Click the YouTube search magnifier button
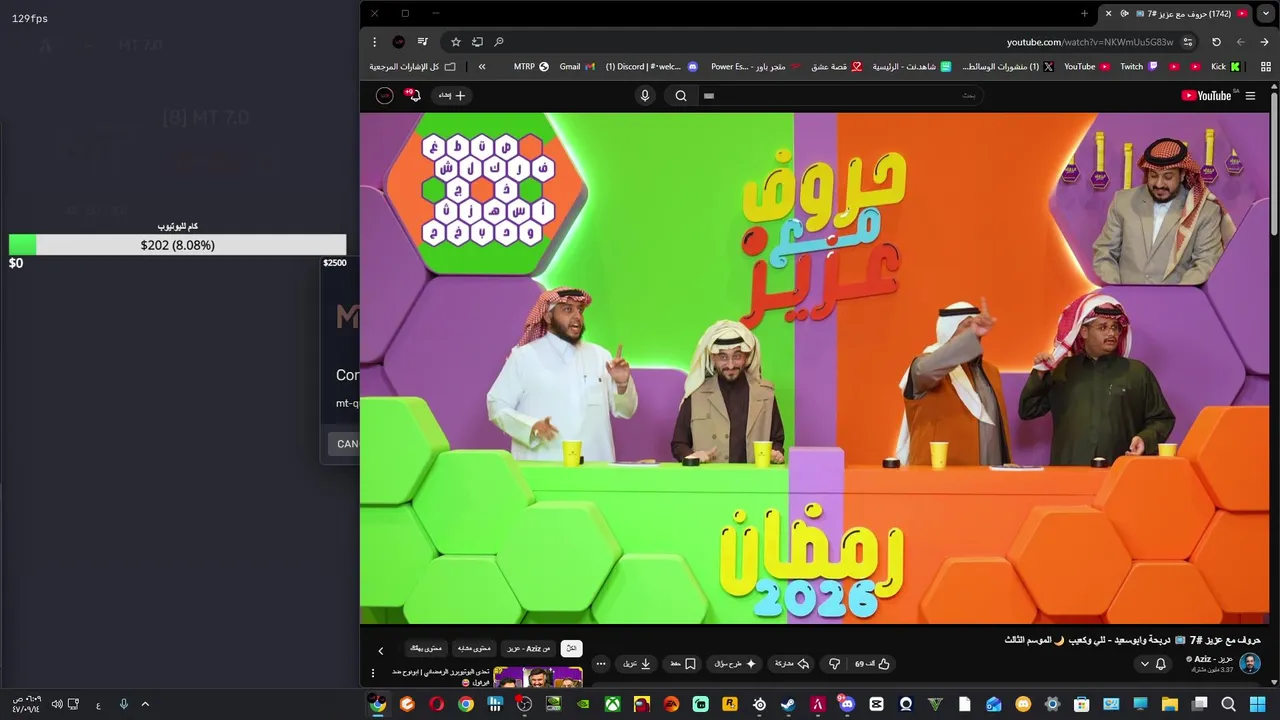The width and height of the screenshot is (1280, 720). (x=681, y=96)
